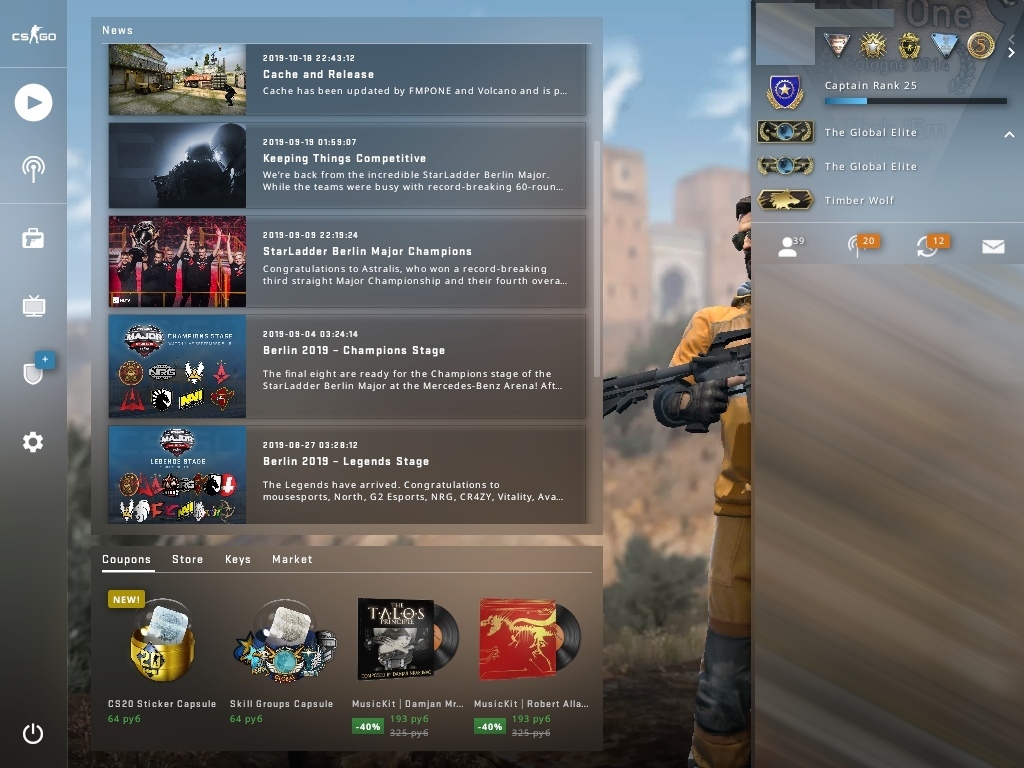Open the Cache and Release news article
Image resolution: width=1024 pixels, height=768 pixels.
pyautogui.click(x=347, y=80)
